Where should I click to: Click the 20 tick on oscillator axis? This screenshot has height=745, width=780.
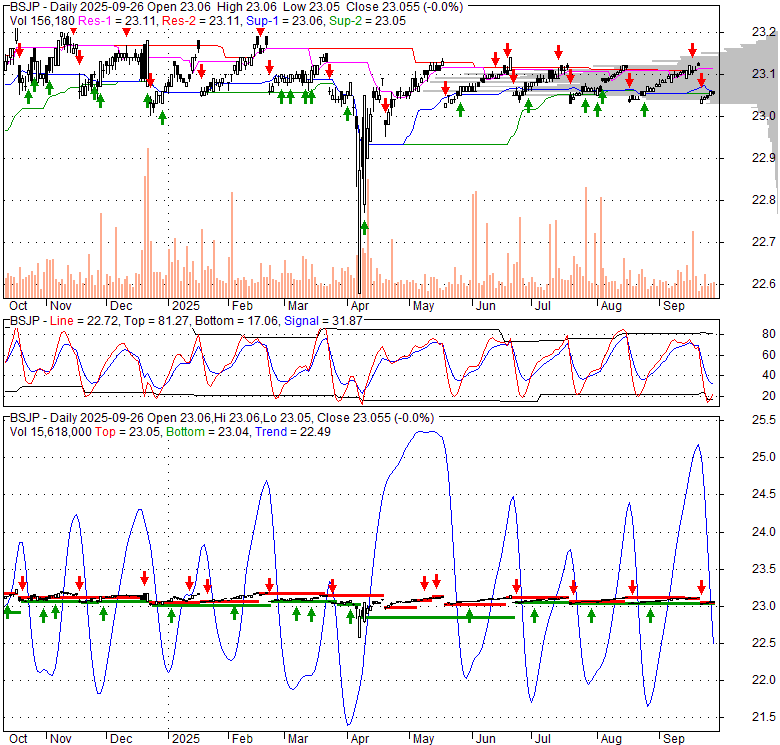click(x=769, y=396)
